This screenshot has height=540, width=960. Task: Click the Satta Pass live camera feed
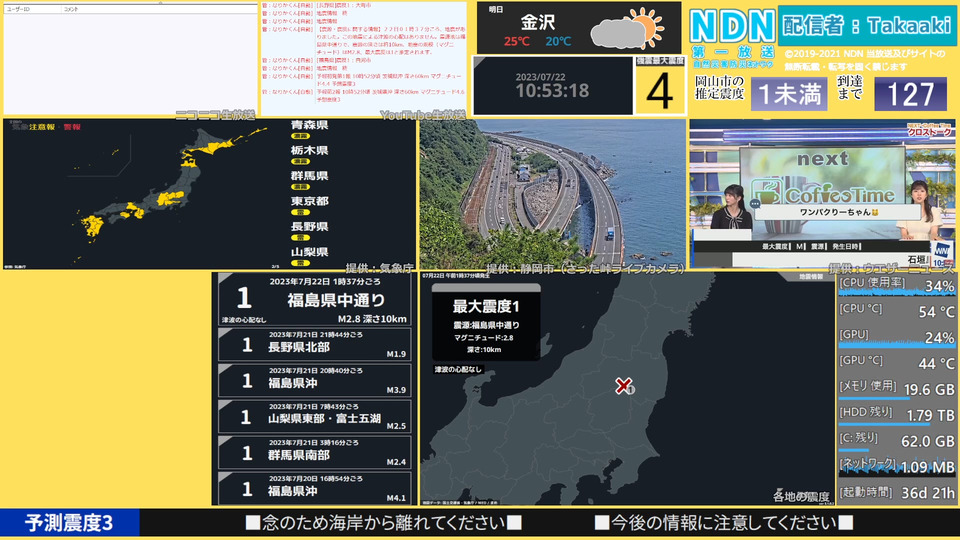coord(553,193)
